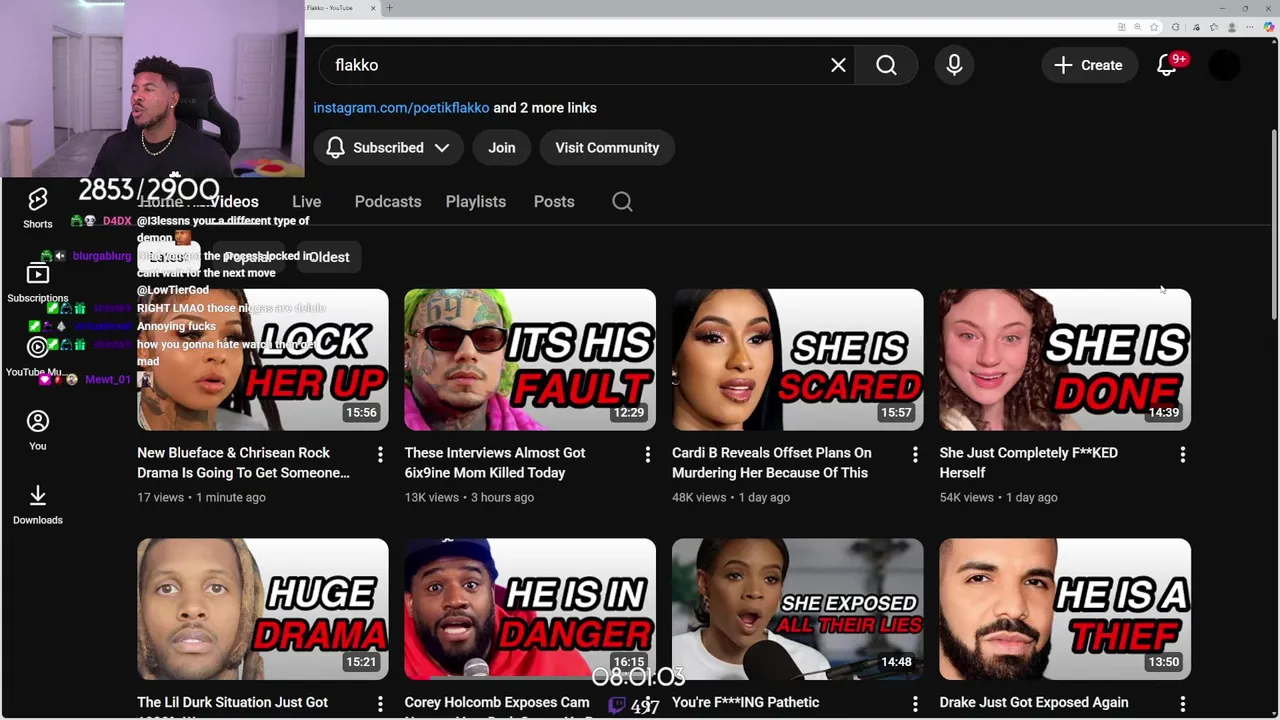Open 'The Lil Durk Situation Just Got' title
Viewport: 1280px width, 720px height.
tap(232, 703)
